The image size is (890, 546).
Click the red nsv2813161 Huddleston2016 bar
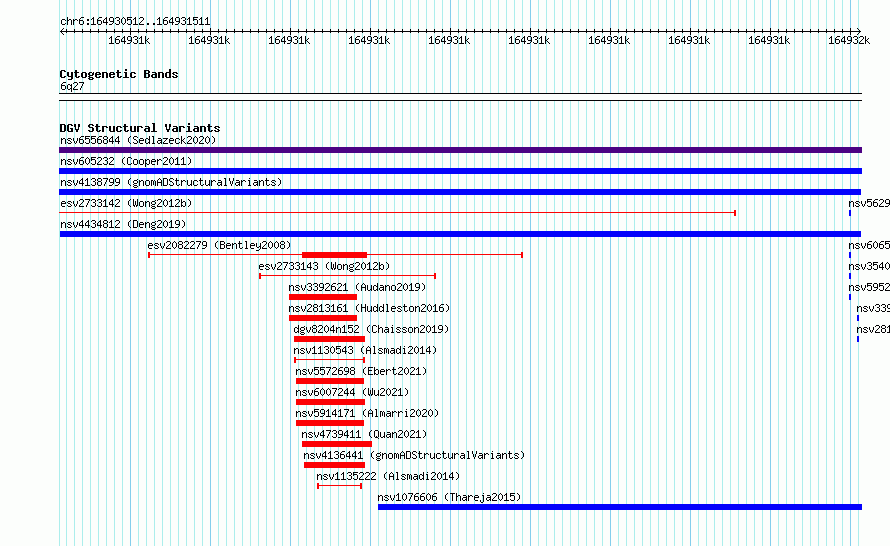[323, 318]
